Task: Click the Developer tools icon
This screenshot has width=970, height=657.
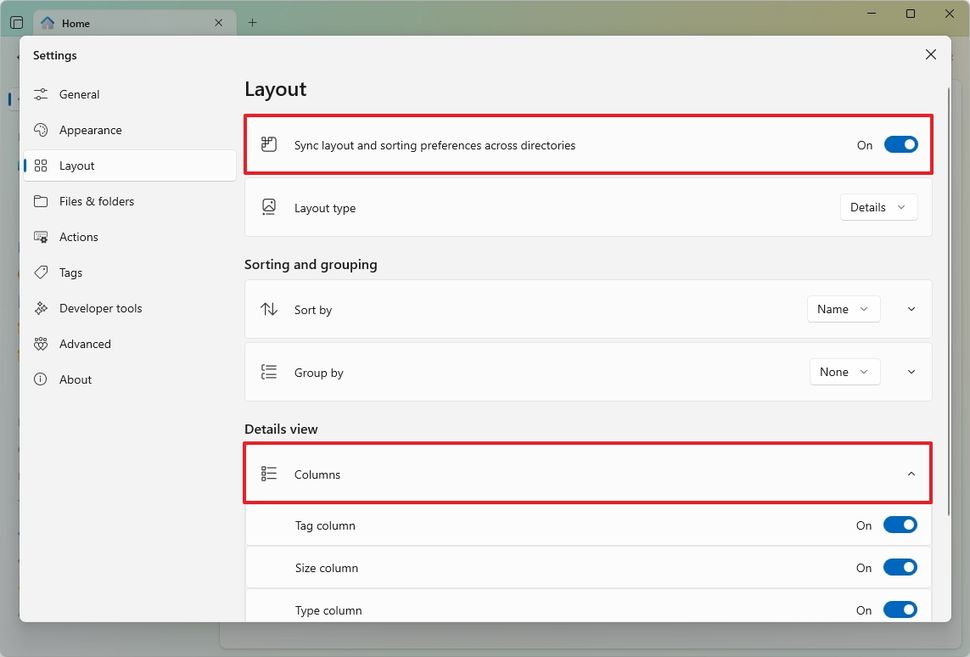Action: 40,308
